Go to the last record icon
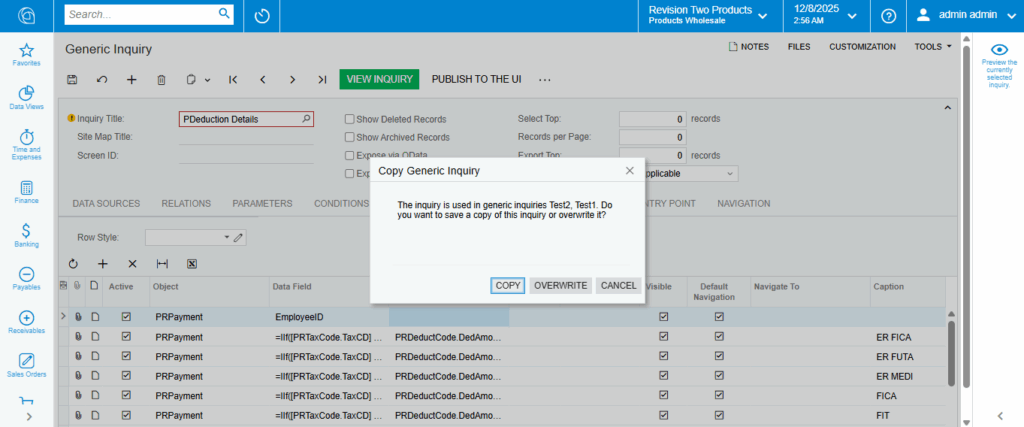The height and width of the screenshot is (427, 1024). coord(322,79)
